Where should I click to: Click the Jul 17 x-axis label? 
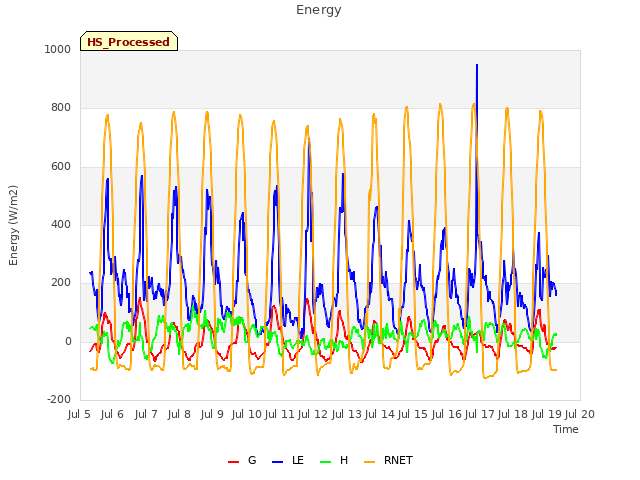[480, 415]
